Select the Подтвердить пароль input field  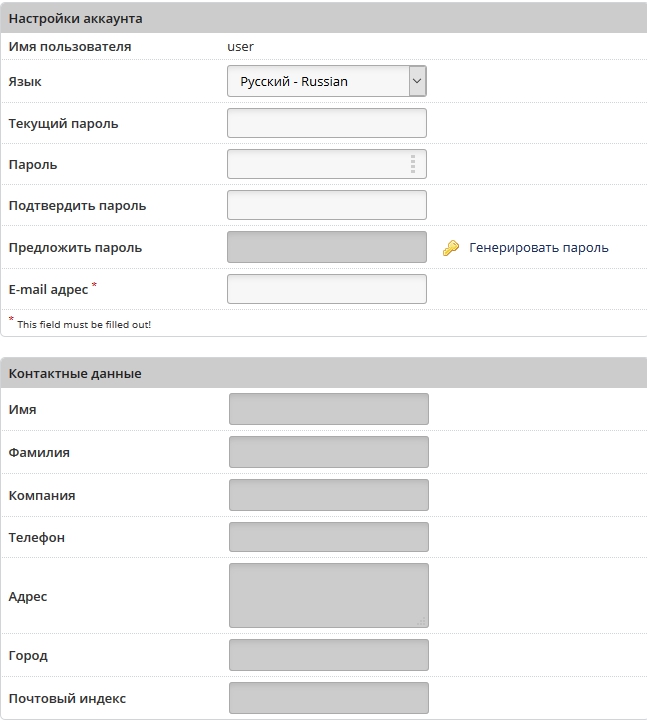pos(327,205)
